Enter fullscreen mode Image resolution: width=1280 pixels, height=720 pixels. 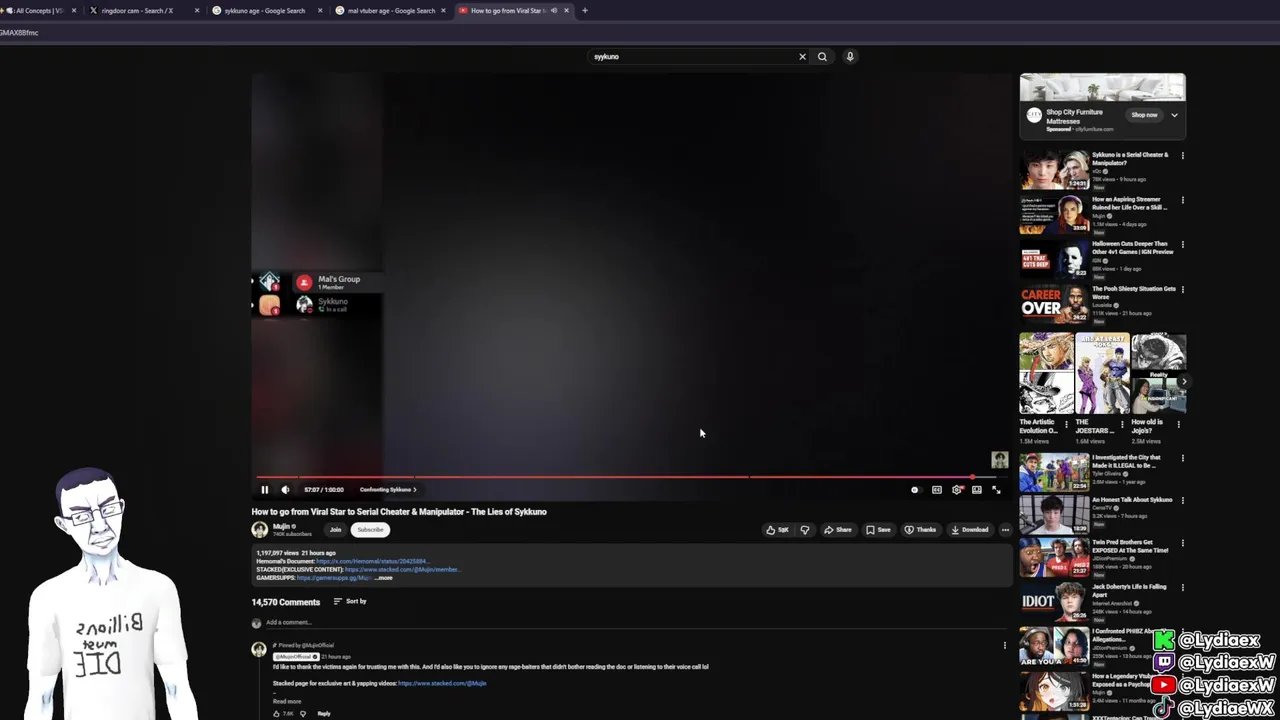pyautogui.click(x=996, y=490)
